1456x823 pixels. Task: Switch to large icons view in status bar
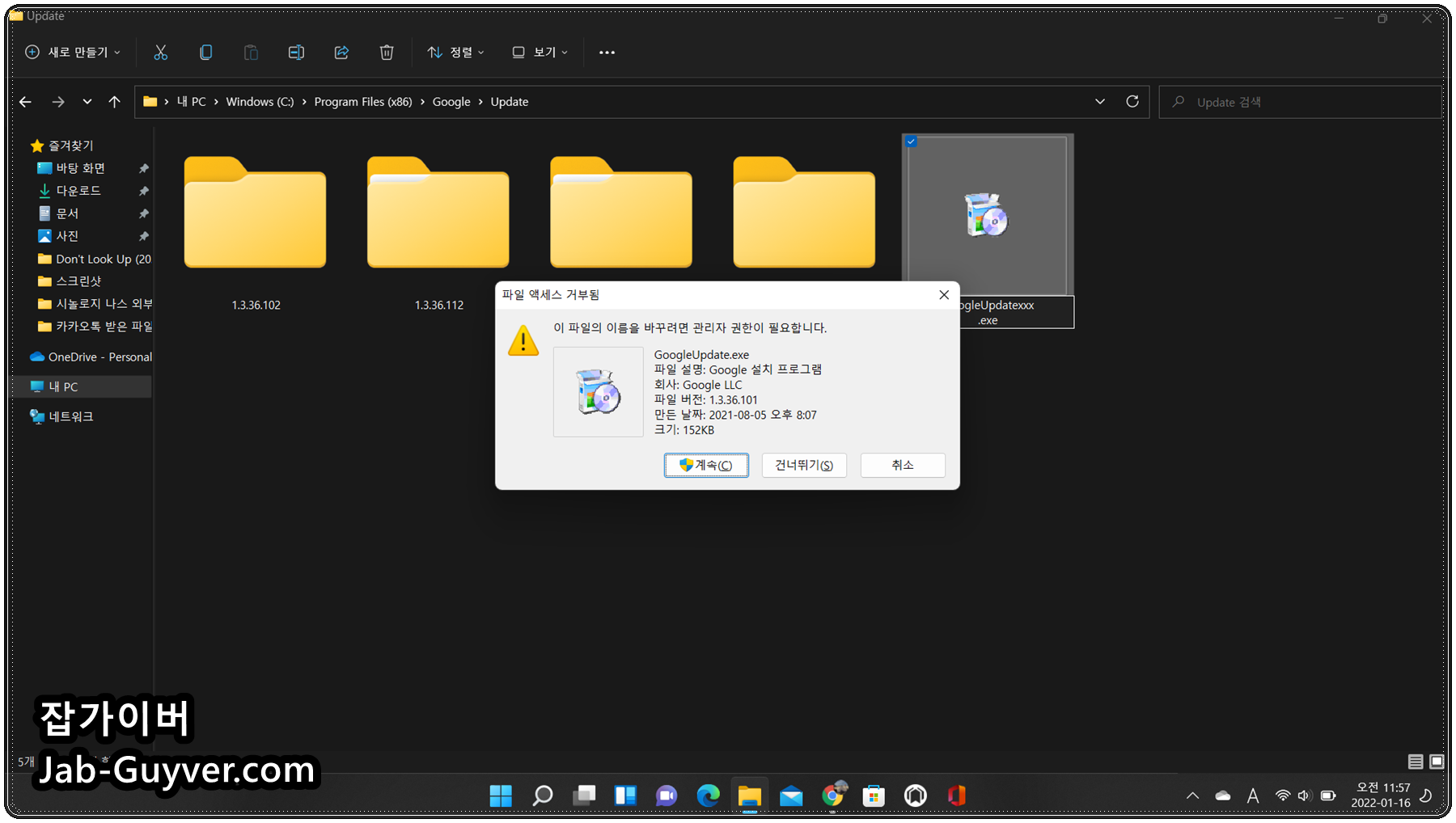(1437, 762)
